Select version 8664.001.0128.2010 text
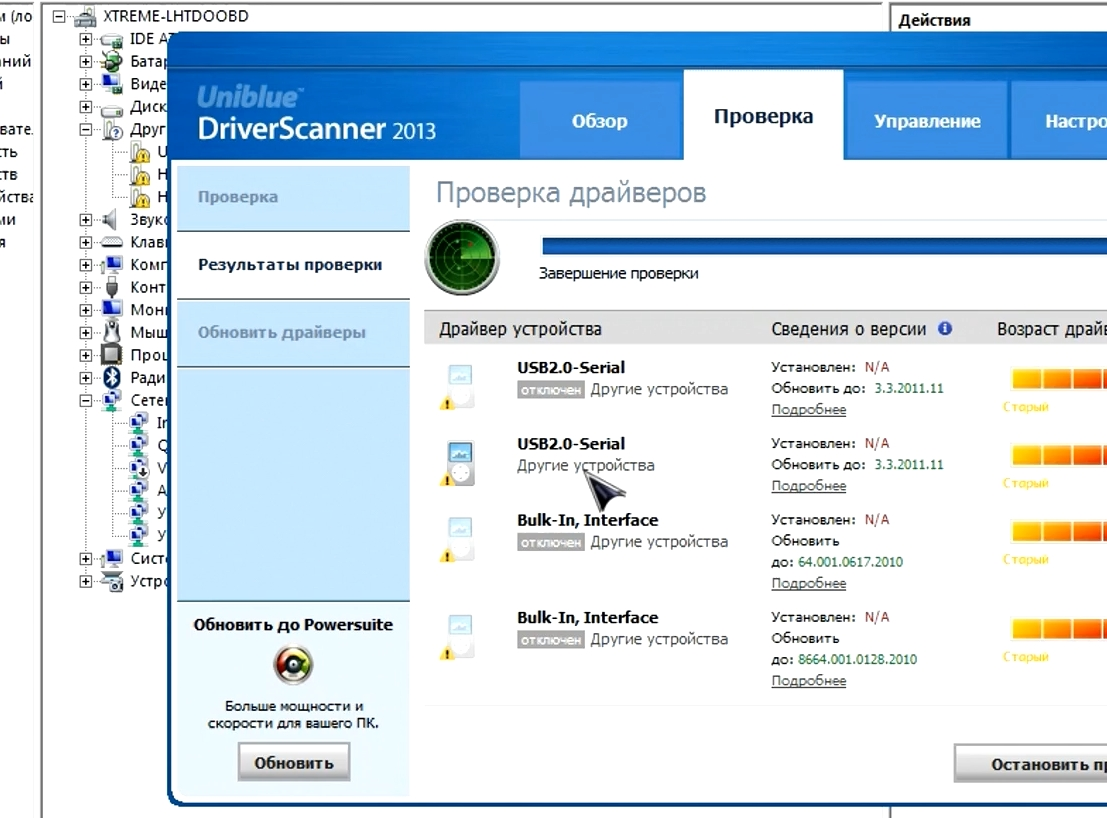This screenshot has height=818, width=1107. pos(857,659)
